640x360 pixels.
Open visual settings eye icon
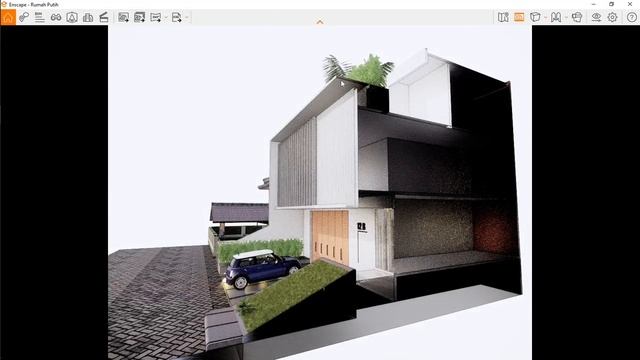596,17
